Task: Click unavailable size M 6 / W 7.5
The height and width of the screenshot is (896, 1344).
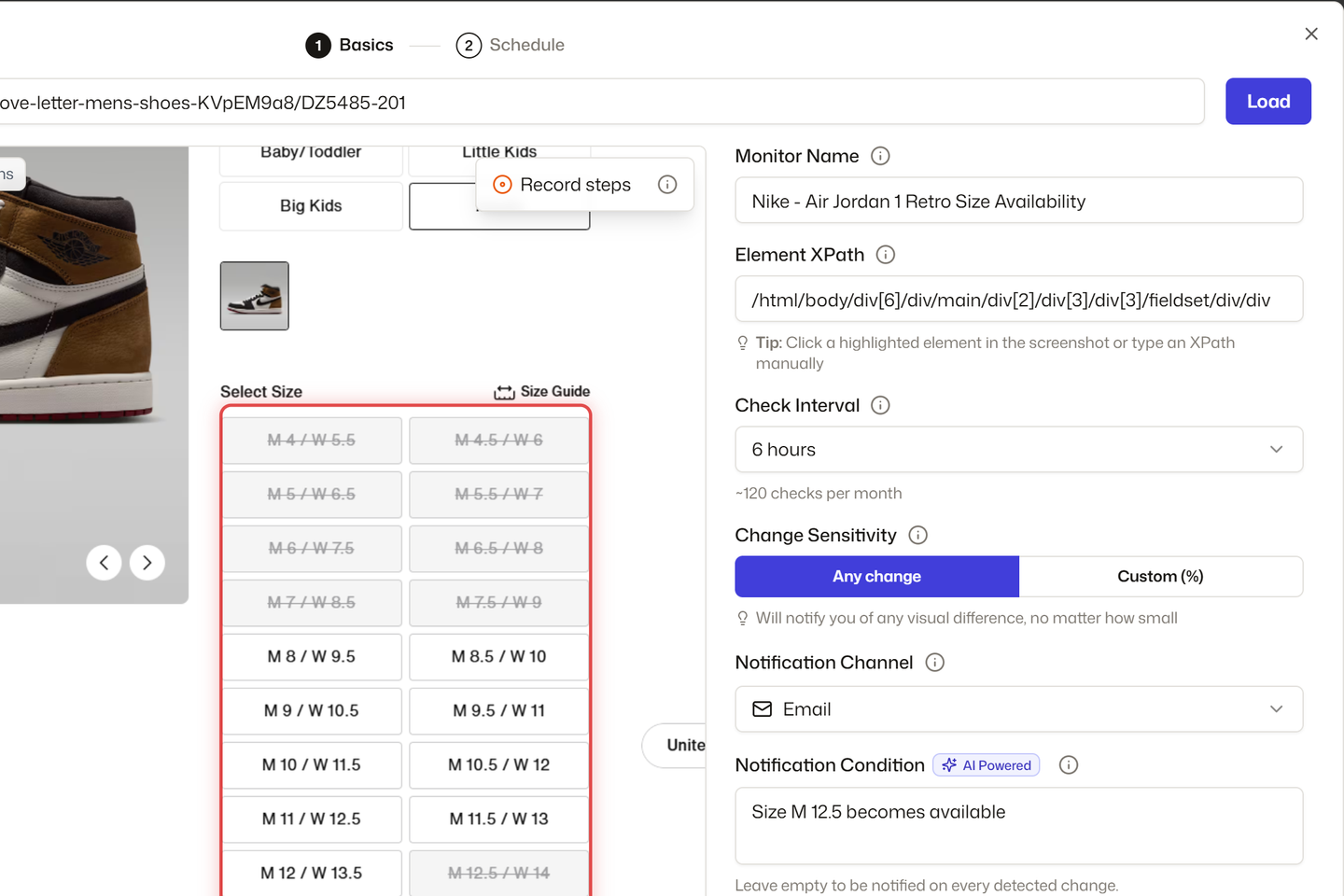Action: [x=312, y=549]
